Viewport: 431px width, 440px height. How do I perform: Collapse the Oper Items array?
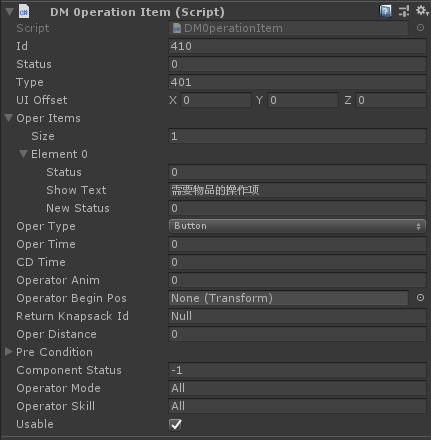pyautogui.click(x=9, y=118)
